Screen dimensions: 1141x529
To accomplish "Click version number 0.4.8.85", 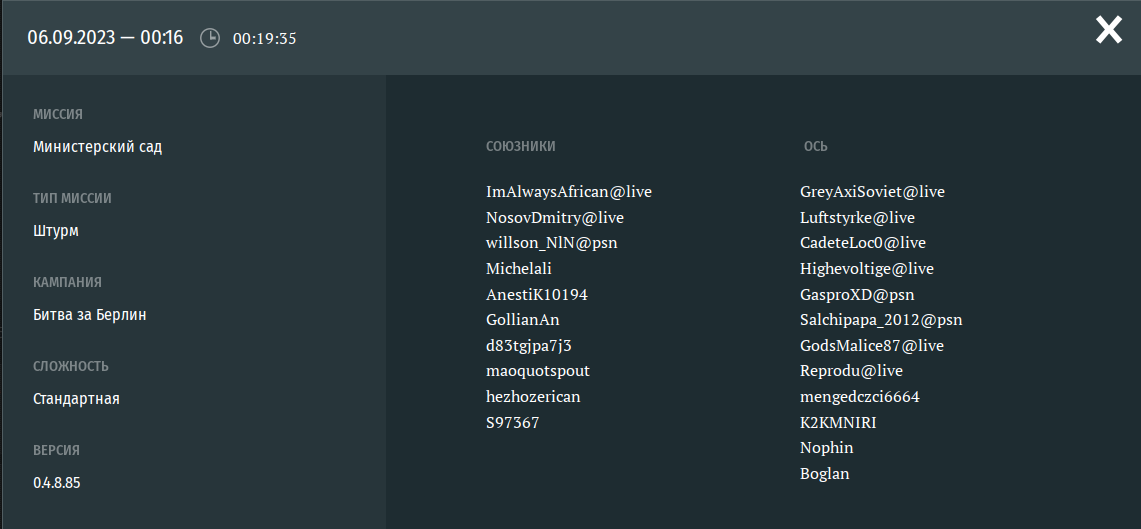I will point(56,483).
